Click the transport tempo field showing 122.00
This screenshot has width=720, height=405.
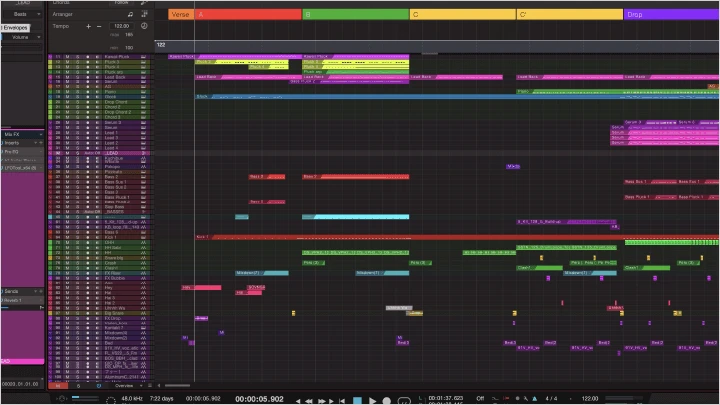[590, 399]
